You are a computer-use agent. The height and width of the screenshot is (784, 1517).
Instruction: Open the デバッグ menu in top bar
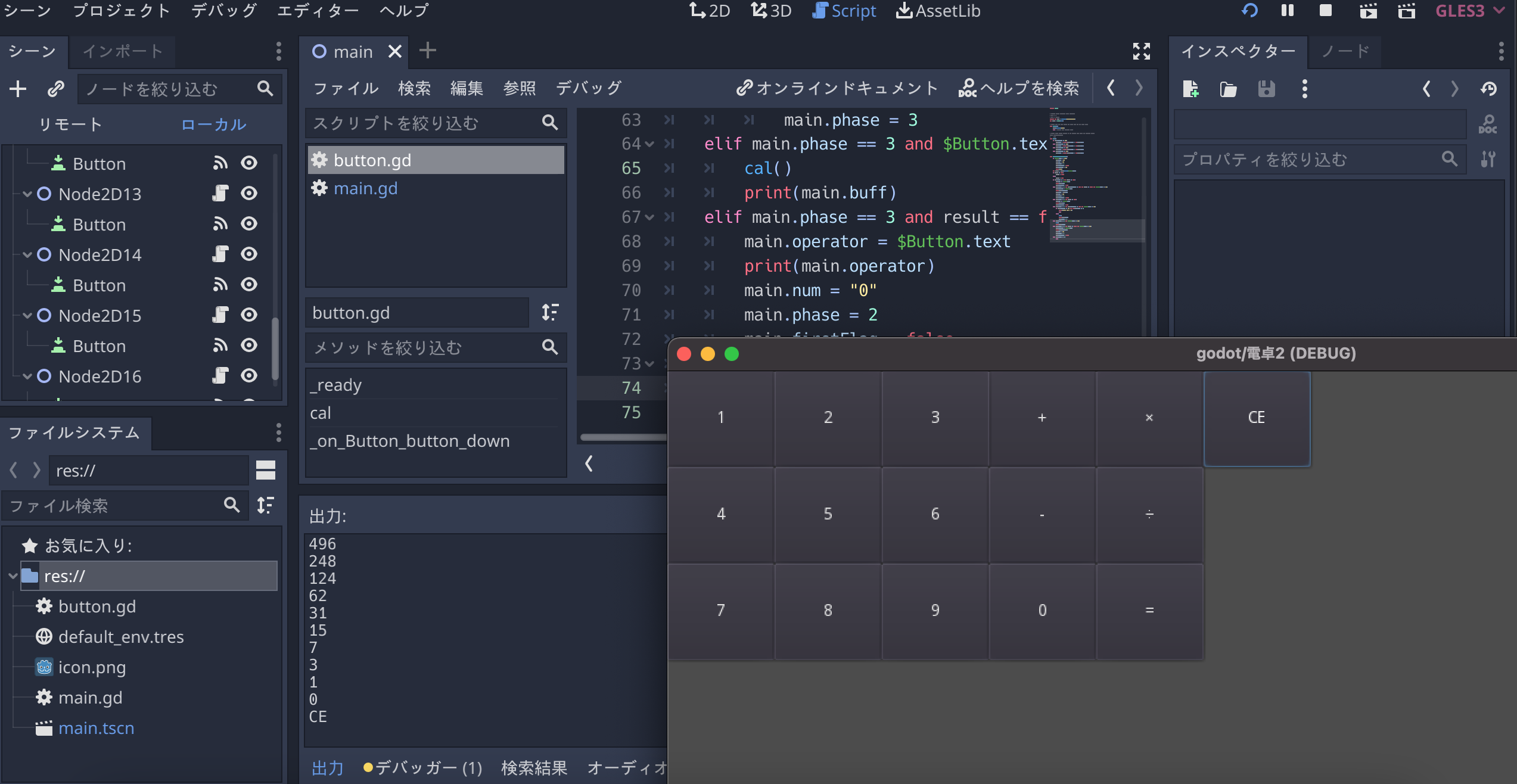tap(223, 11)
